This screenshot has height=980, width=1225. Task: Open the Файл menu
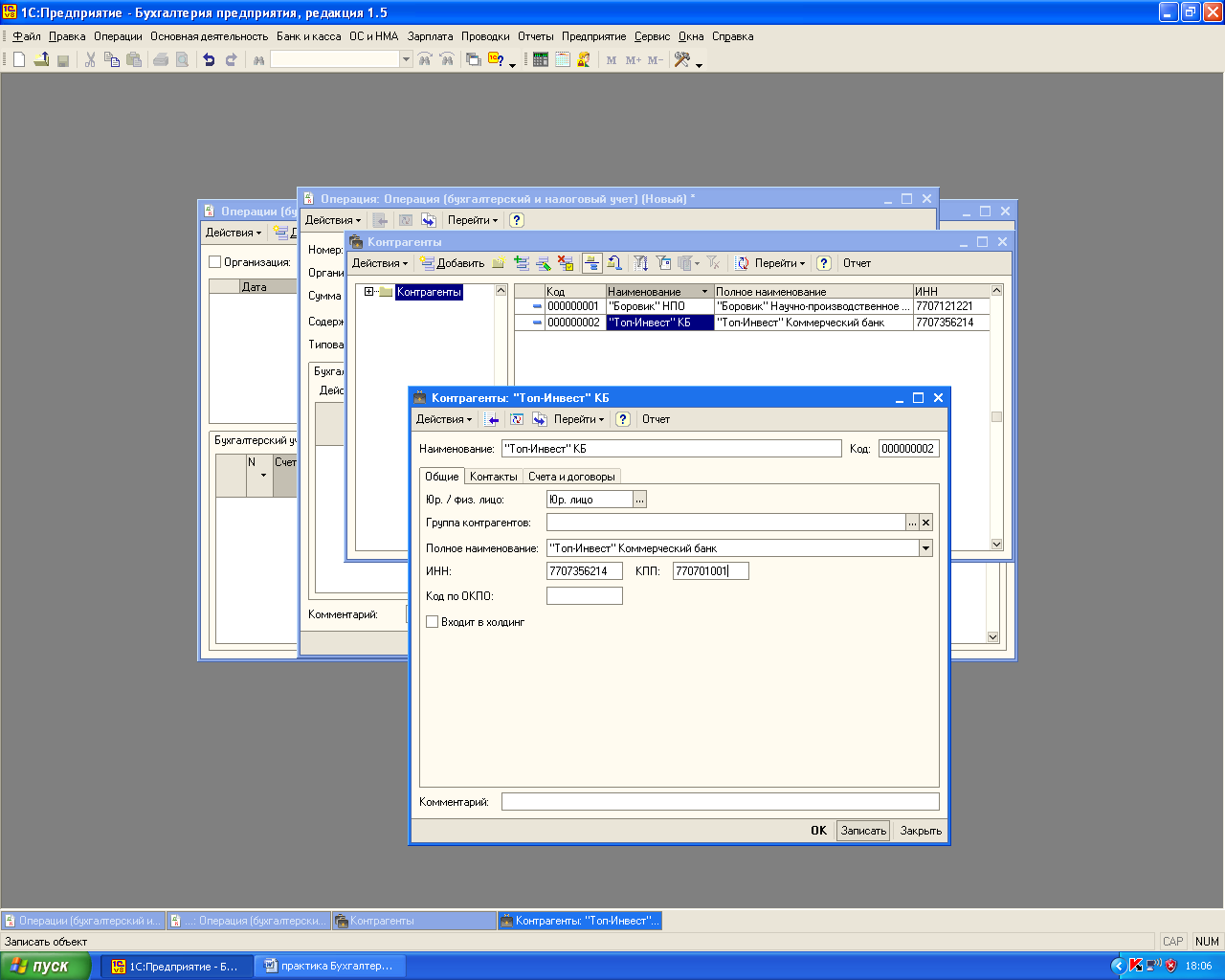(27, 36)
